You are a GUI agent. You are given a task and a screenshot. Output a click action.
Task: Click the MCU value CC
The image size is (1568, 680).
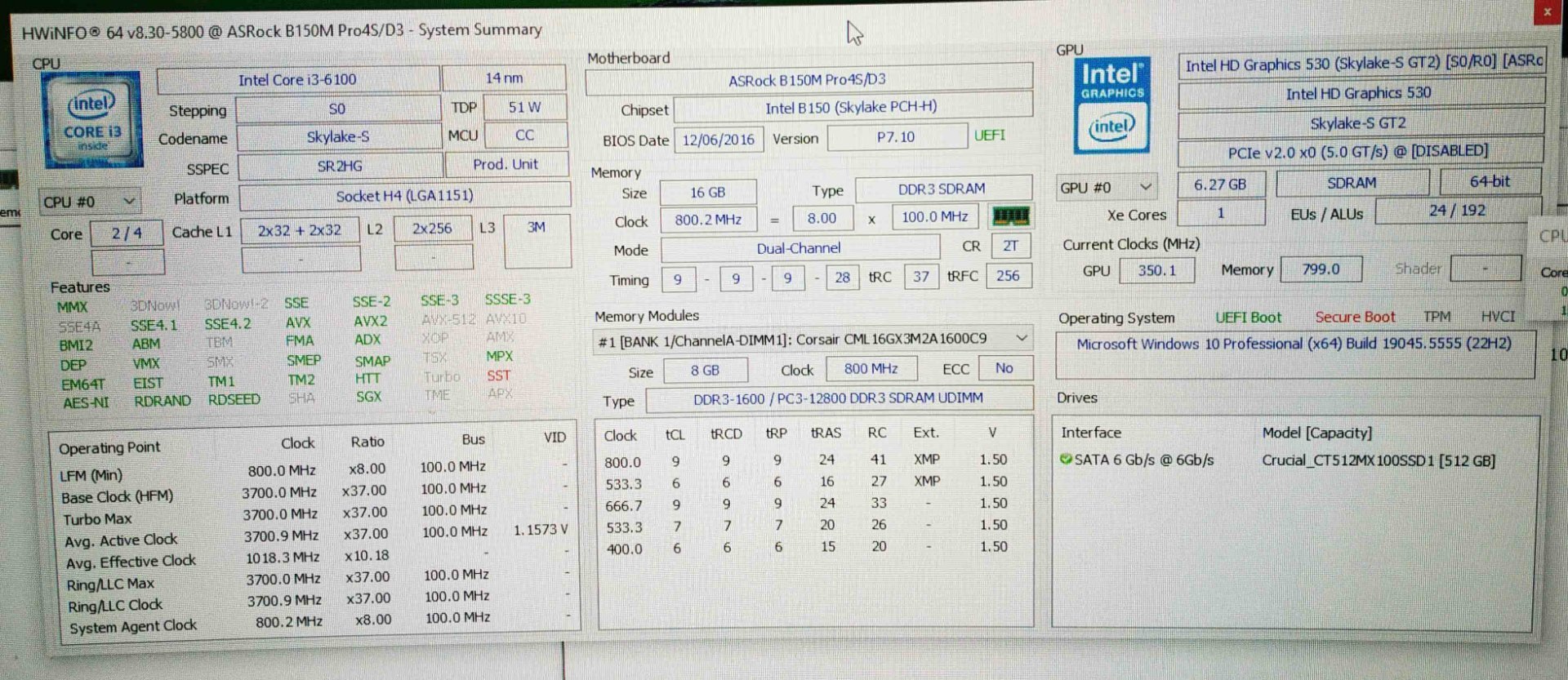coord(525,136)
